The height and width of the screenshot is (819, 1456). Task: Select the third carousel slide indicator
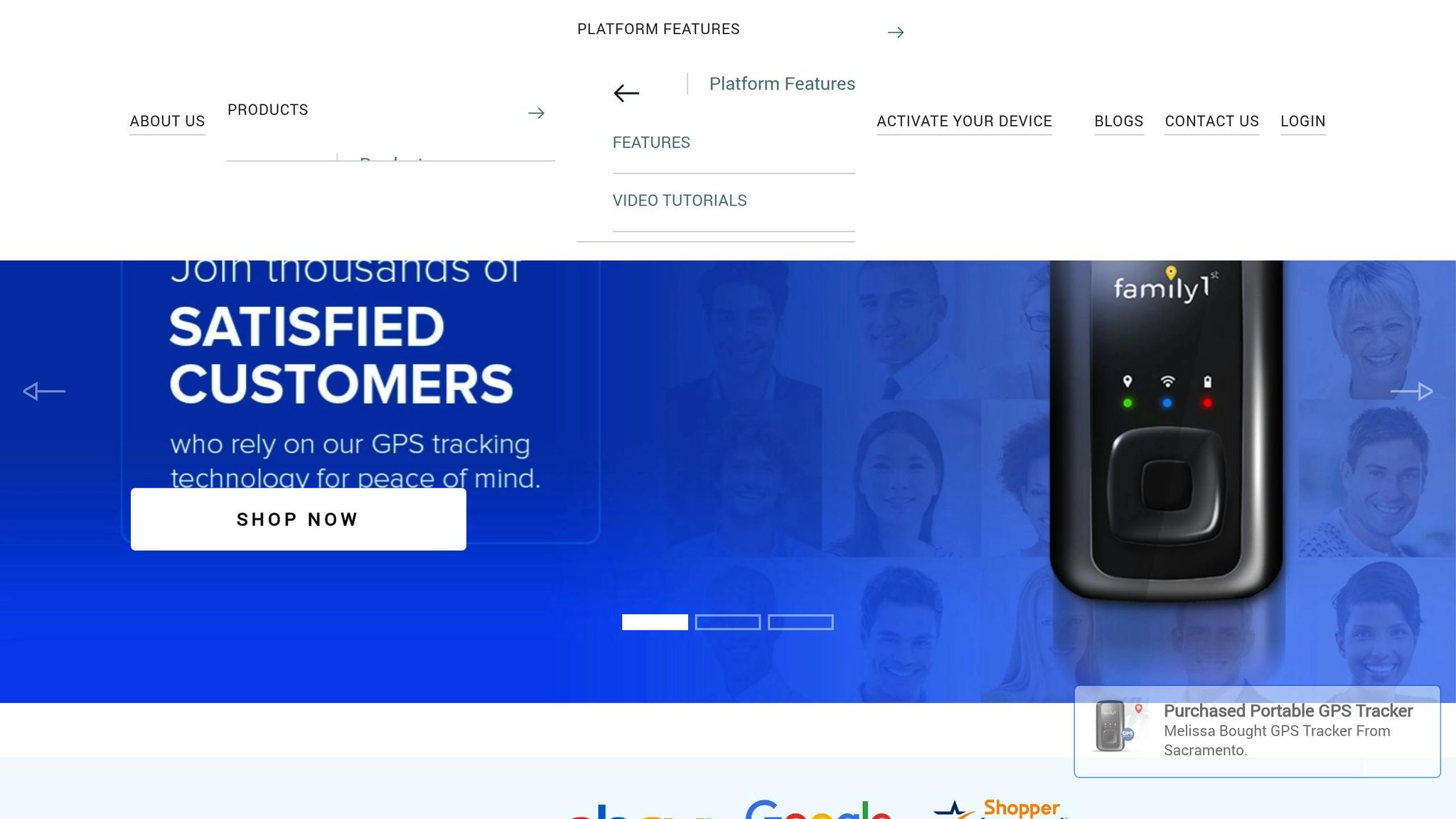[801, 622]
